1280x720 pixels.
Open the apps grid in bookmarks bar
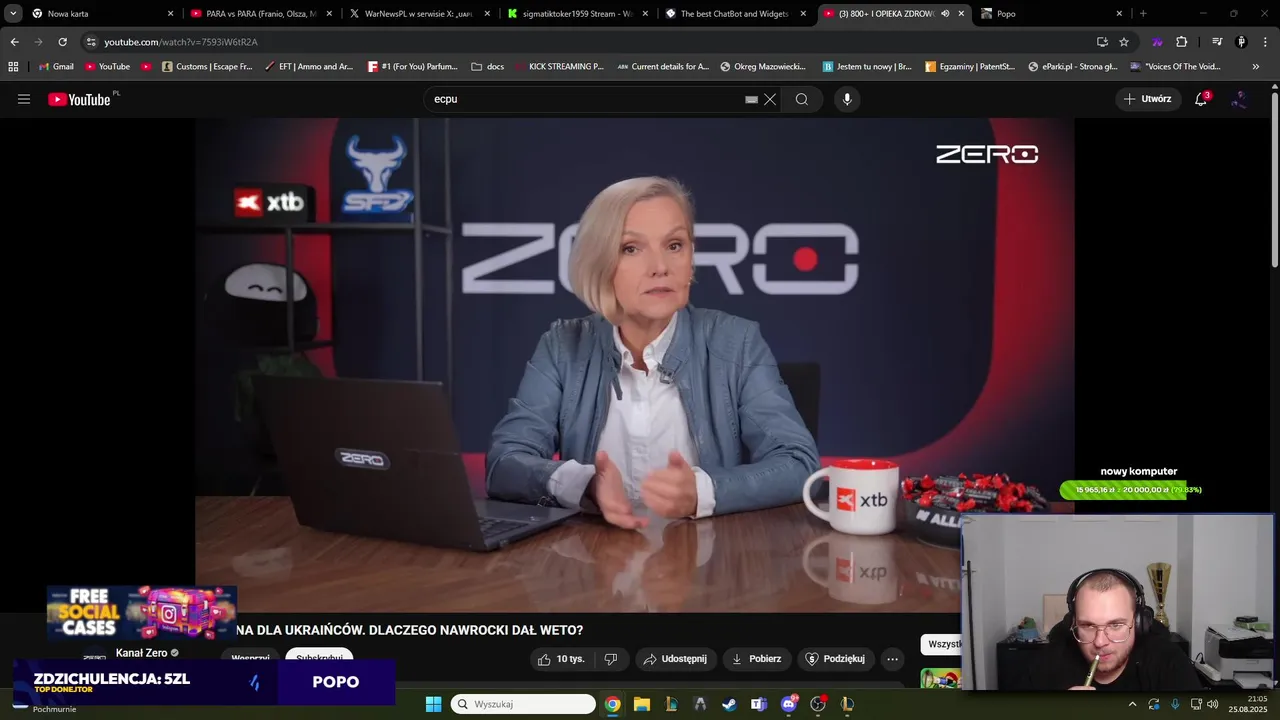pos(13,66)
